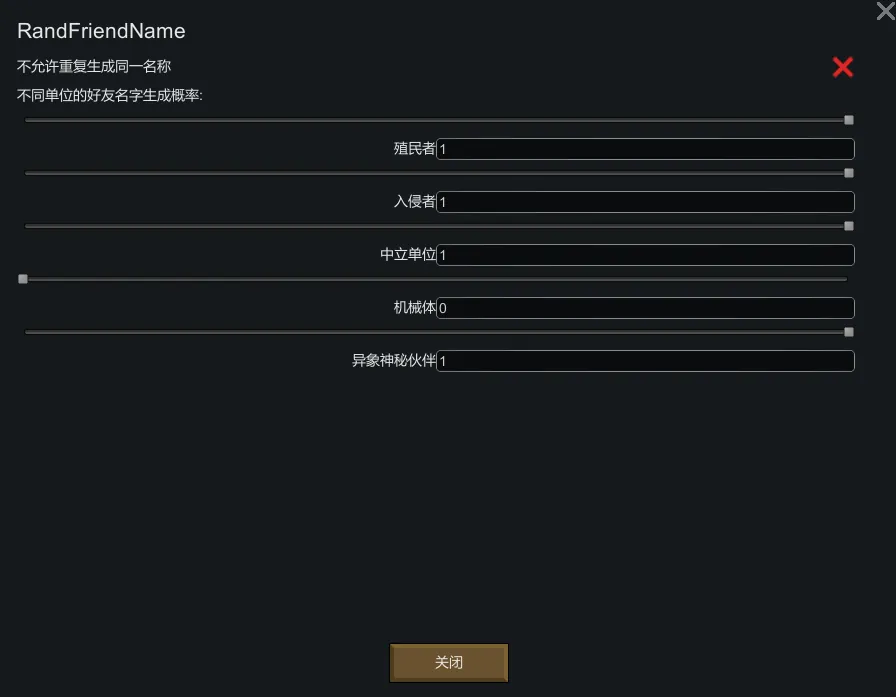Click the 异象神秘伙伴 probability slider handle
Viewport: 896px width, 697px height.
(849, 332)
